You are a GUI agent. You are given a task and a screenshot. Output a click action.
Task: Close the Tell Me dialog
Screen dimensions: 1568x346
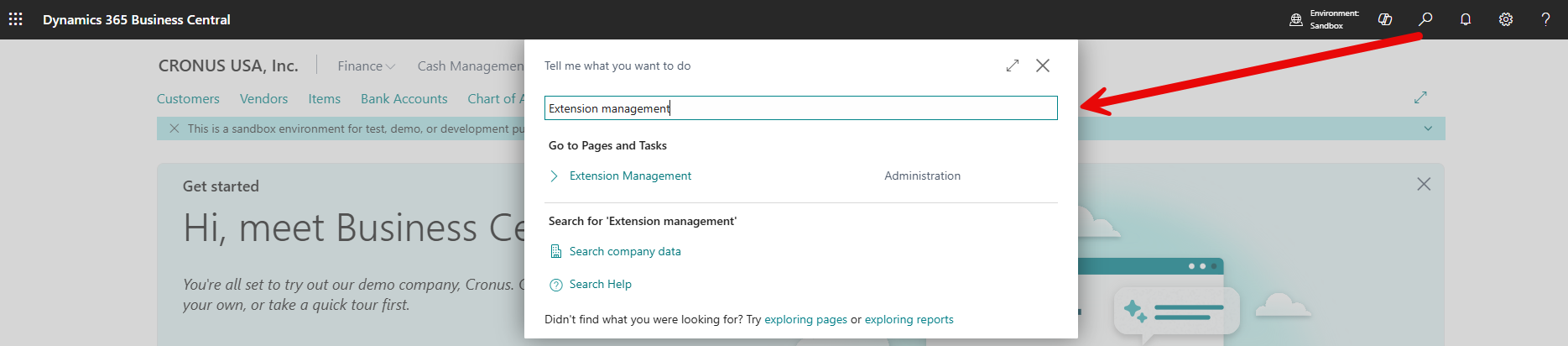(1043, 66)
